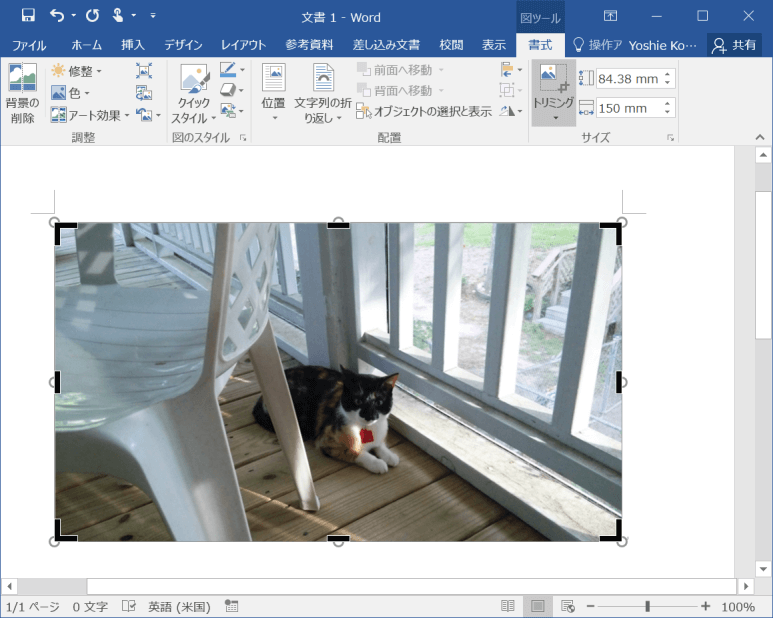Open the 表示 tab

[x=494, y=45]
